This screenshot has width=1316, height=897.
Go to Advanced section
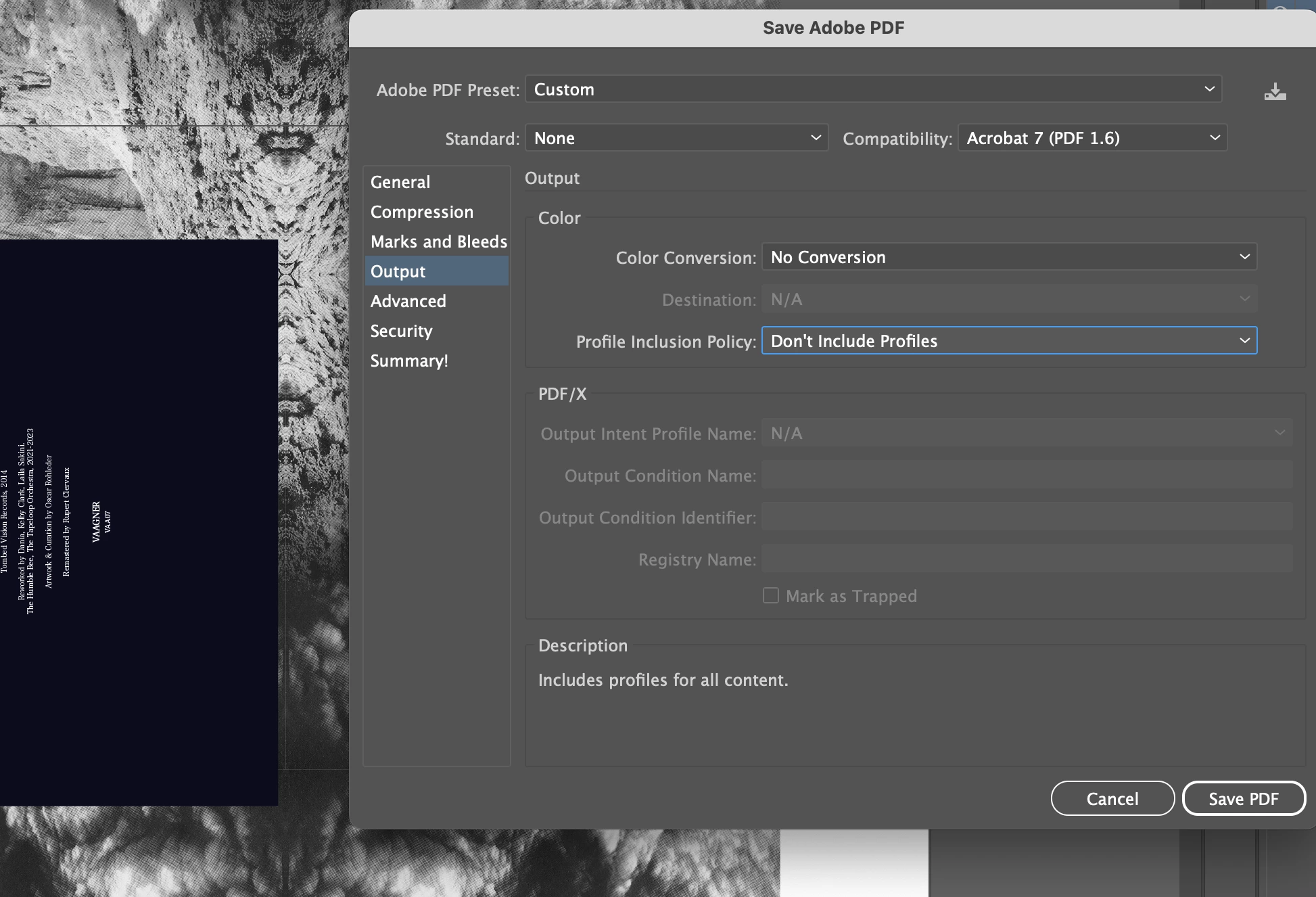(408, 301)
